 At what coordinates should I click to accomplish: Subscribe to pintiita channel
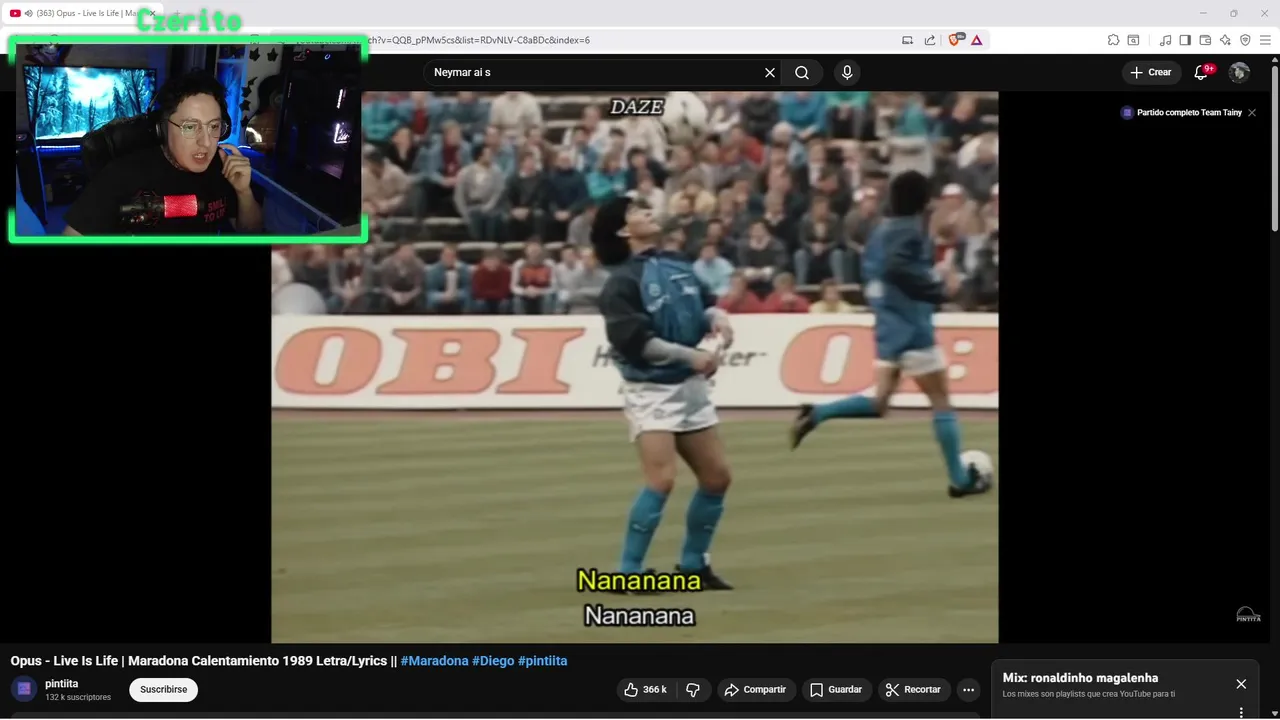pos(163,690)
